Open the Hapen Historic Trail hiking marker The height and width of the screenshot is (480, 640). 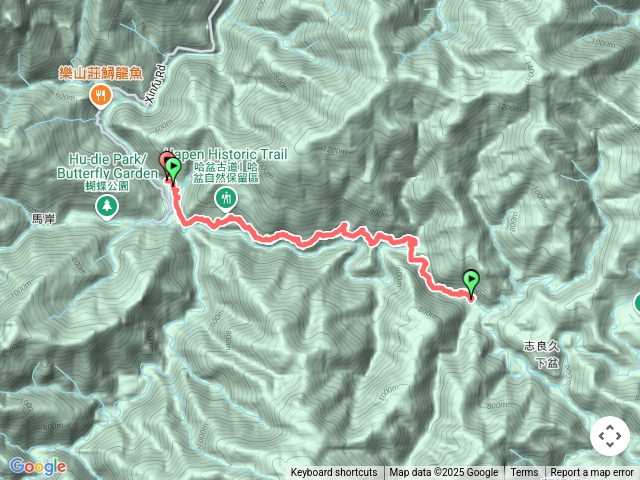226,200
